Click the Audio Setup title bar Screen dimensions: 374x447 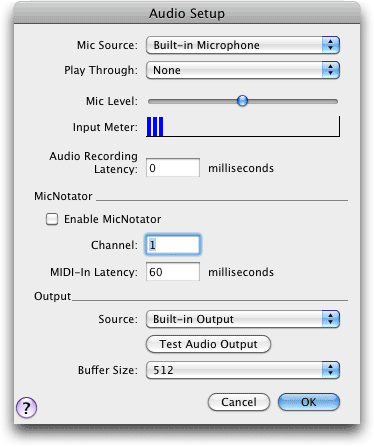coord(187,13)
